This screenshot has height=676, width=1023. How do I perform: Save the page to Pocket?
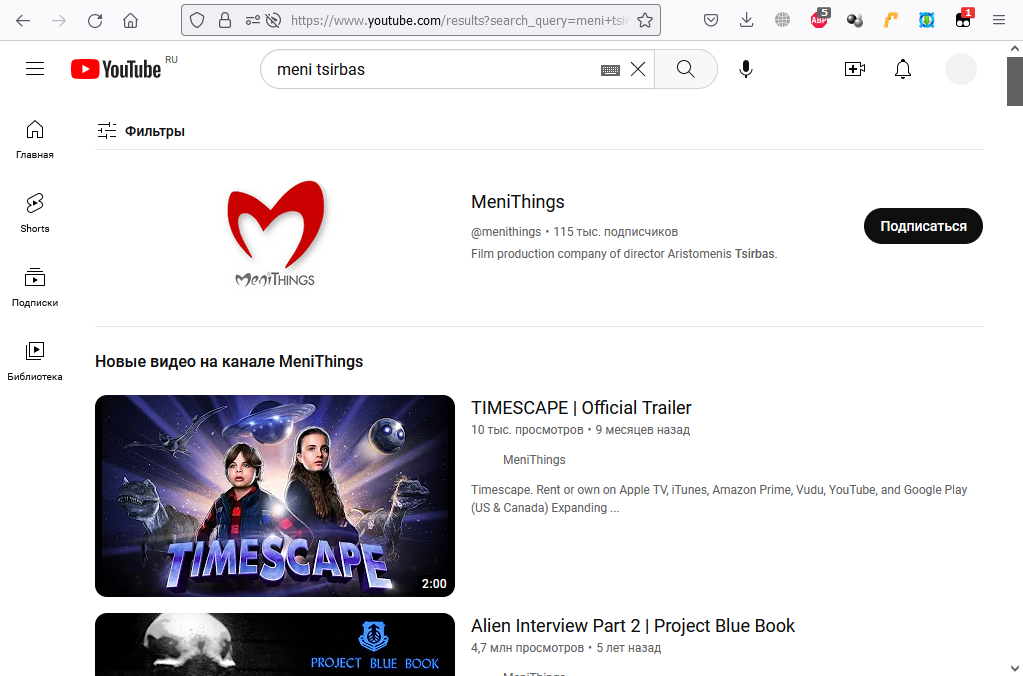[x=711, y=21]
